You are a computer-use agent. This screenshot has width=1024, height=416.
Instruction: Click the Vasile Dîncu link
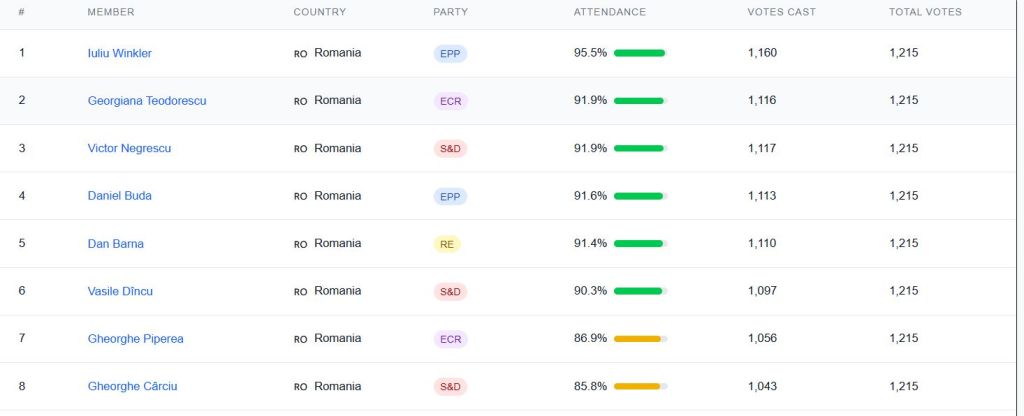click(120, 291)
